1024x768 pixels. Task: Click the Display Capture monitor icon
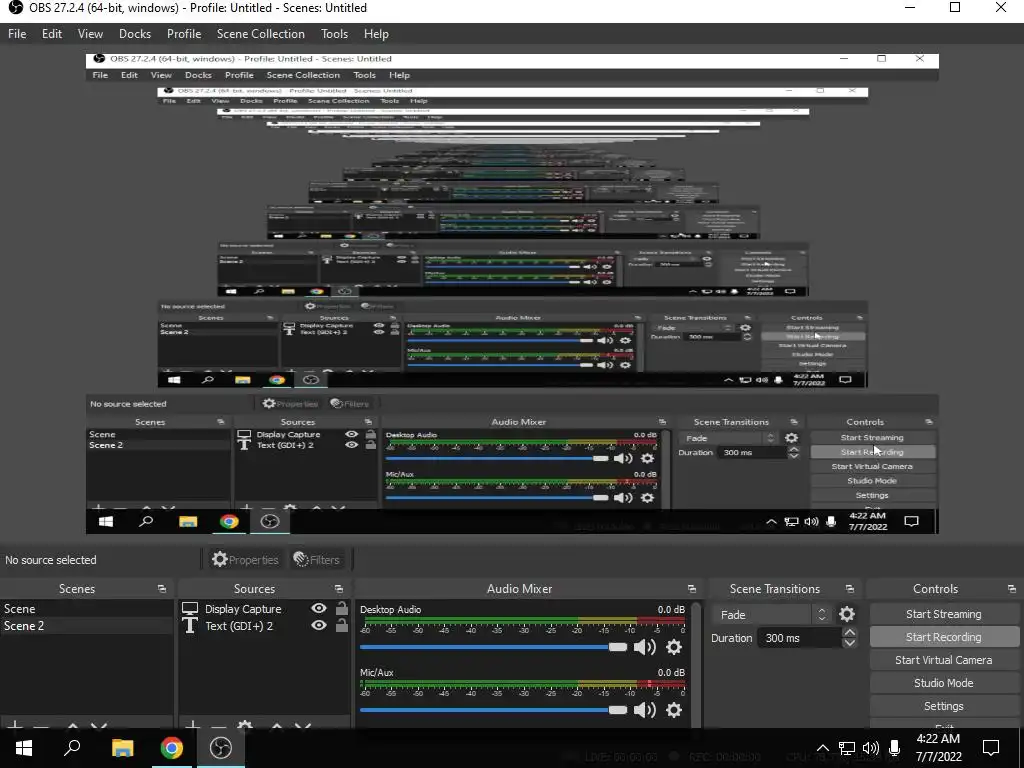pyautogui.click(x=190, y=609)
